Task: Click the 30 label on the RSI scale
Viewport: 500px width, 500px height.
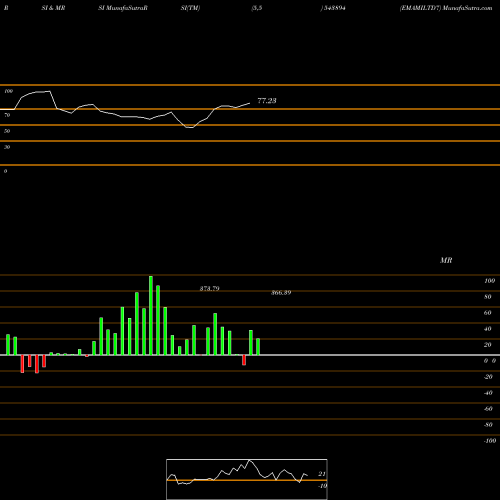Action: (7, 147)
